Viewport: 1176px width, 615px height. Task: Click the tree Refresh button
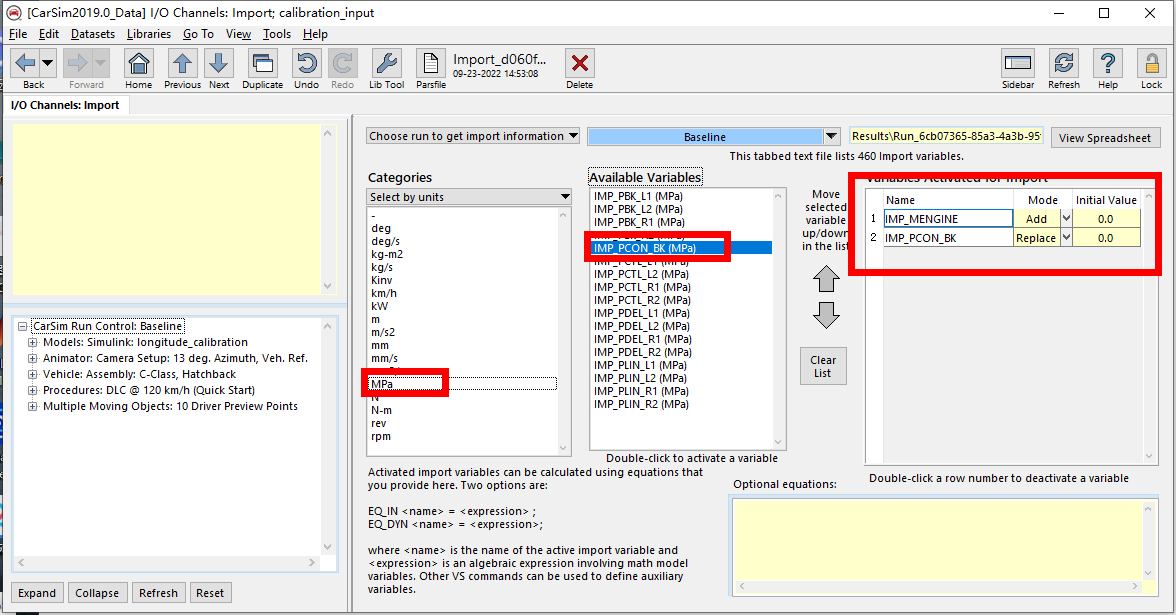coord(158,592)
